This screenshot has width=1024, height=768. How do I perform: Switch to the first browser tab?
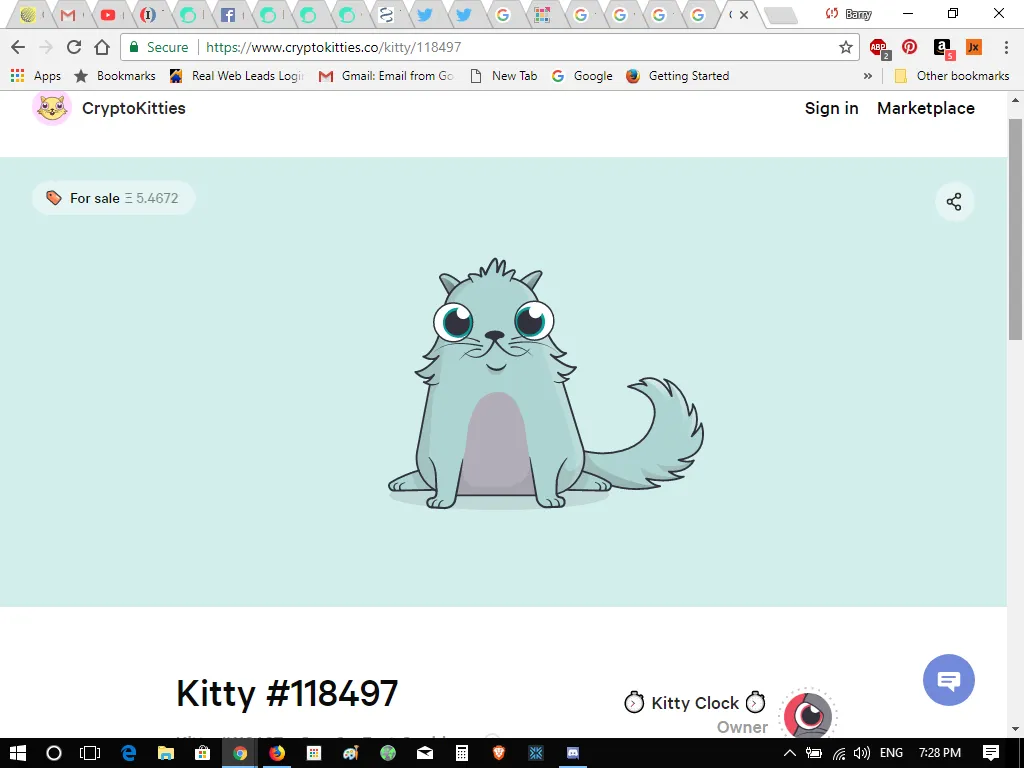click(x=27, y=14)
